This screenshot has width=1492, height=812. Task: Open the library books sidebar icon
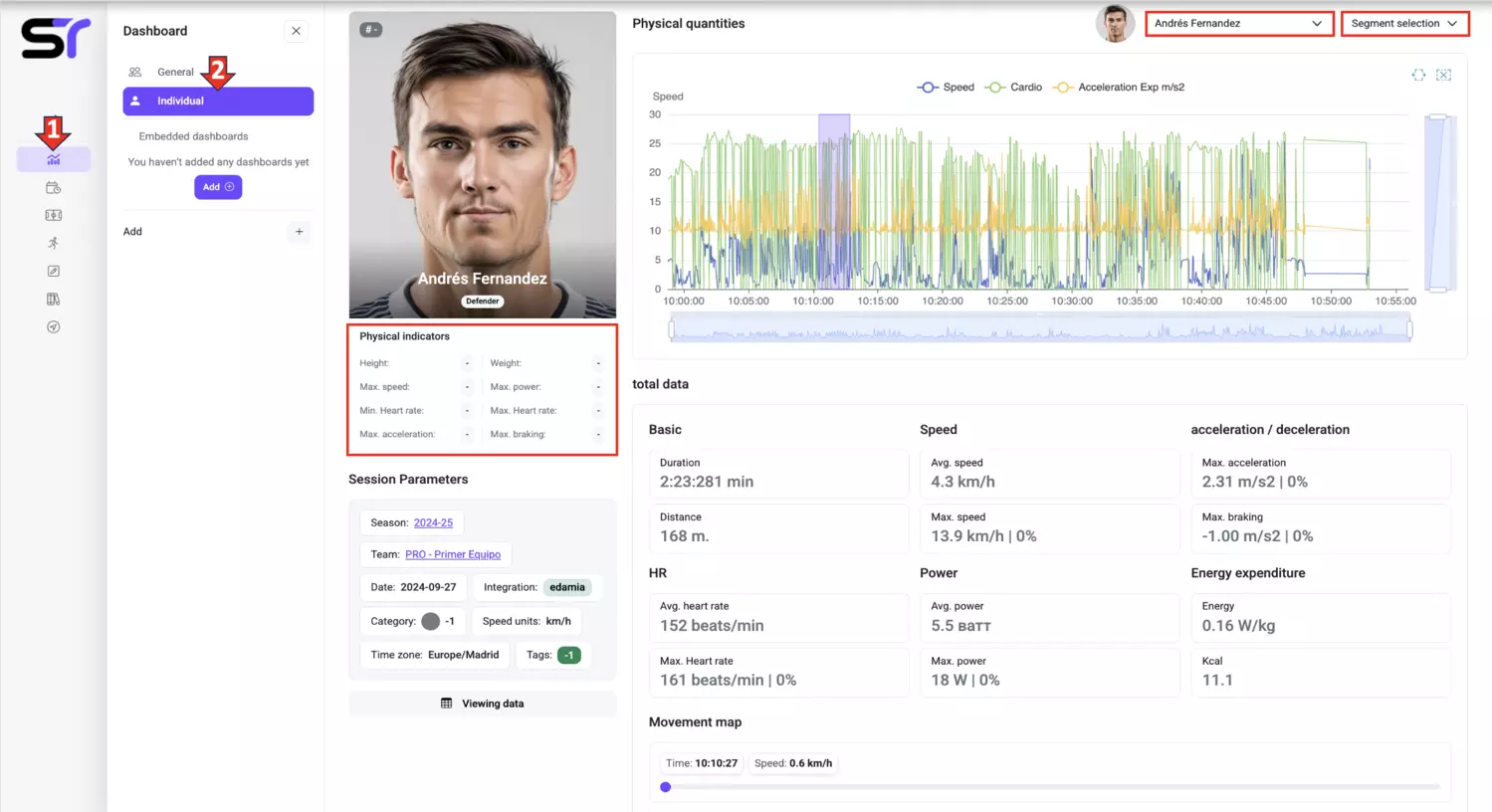(x=54, y=299)
